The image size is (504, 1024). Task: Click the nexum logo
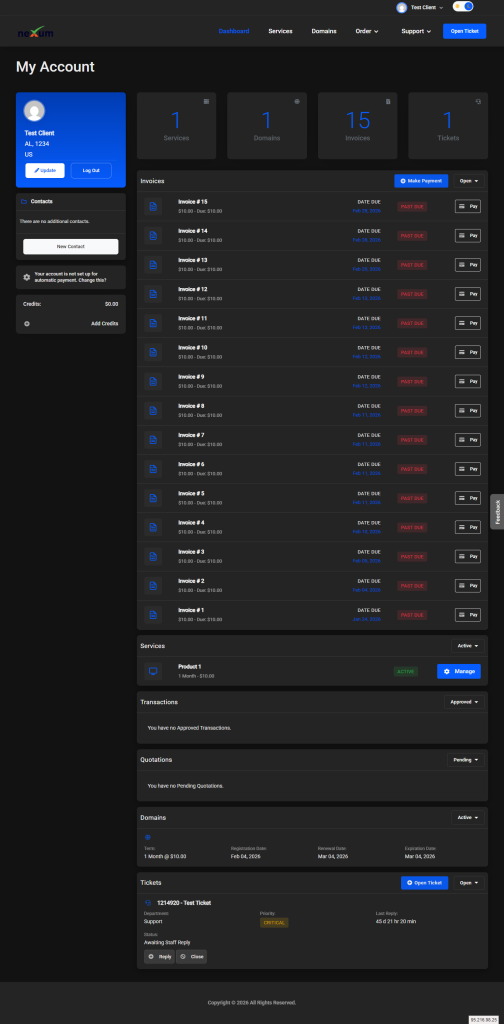pos(35,31)
